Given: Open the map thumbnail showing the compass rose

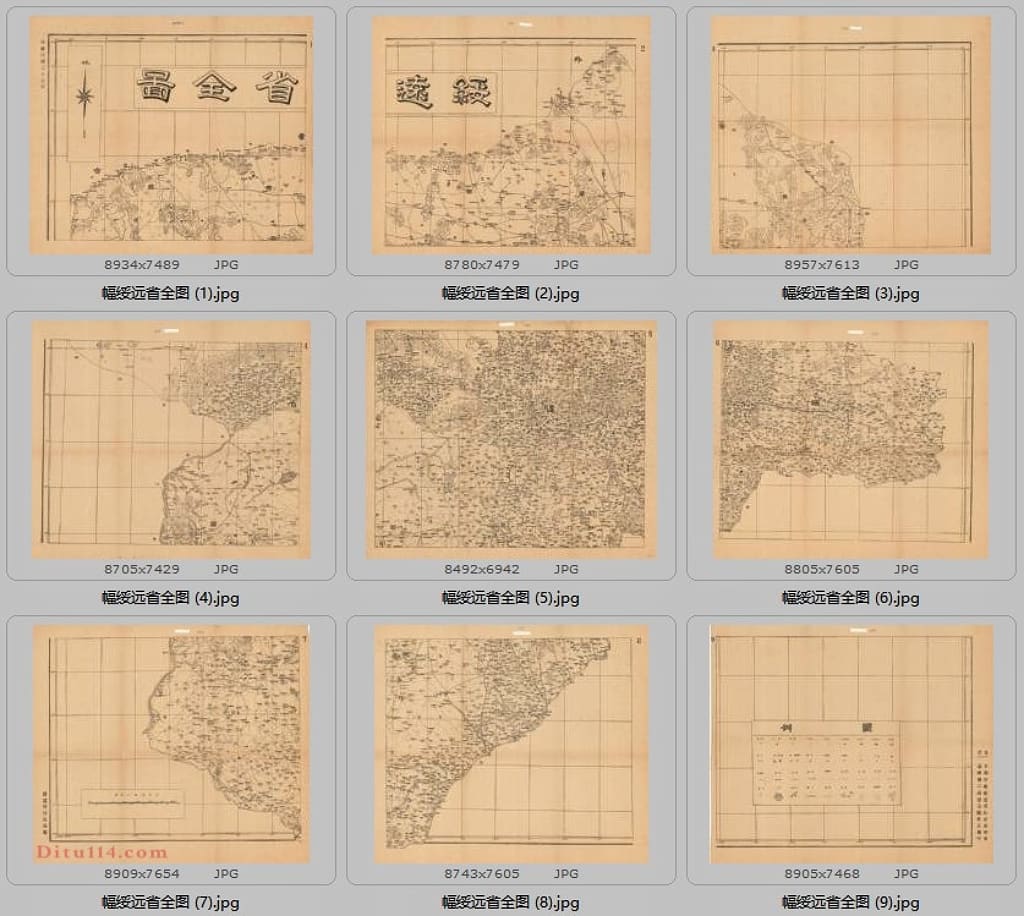Looking at the screenshot, I should [x=170, y=135].
